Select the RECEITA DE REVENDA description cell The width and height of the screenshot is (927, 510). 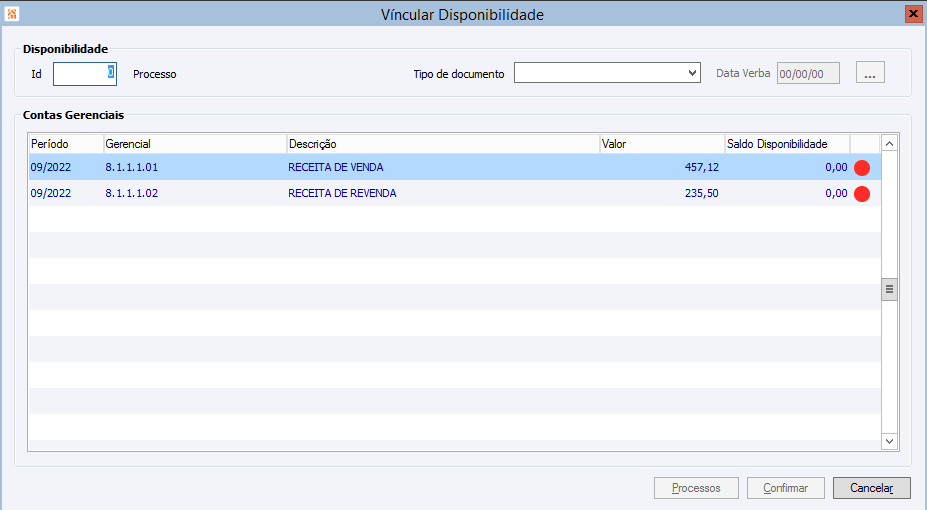342,193
